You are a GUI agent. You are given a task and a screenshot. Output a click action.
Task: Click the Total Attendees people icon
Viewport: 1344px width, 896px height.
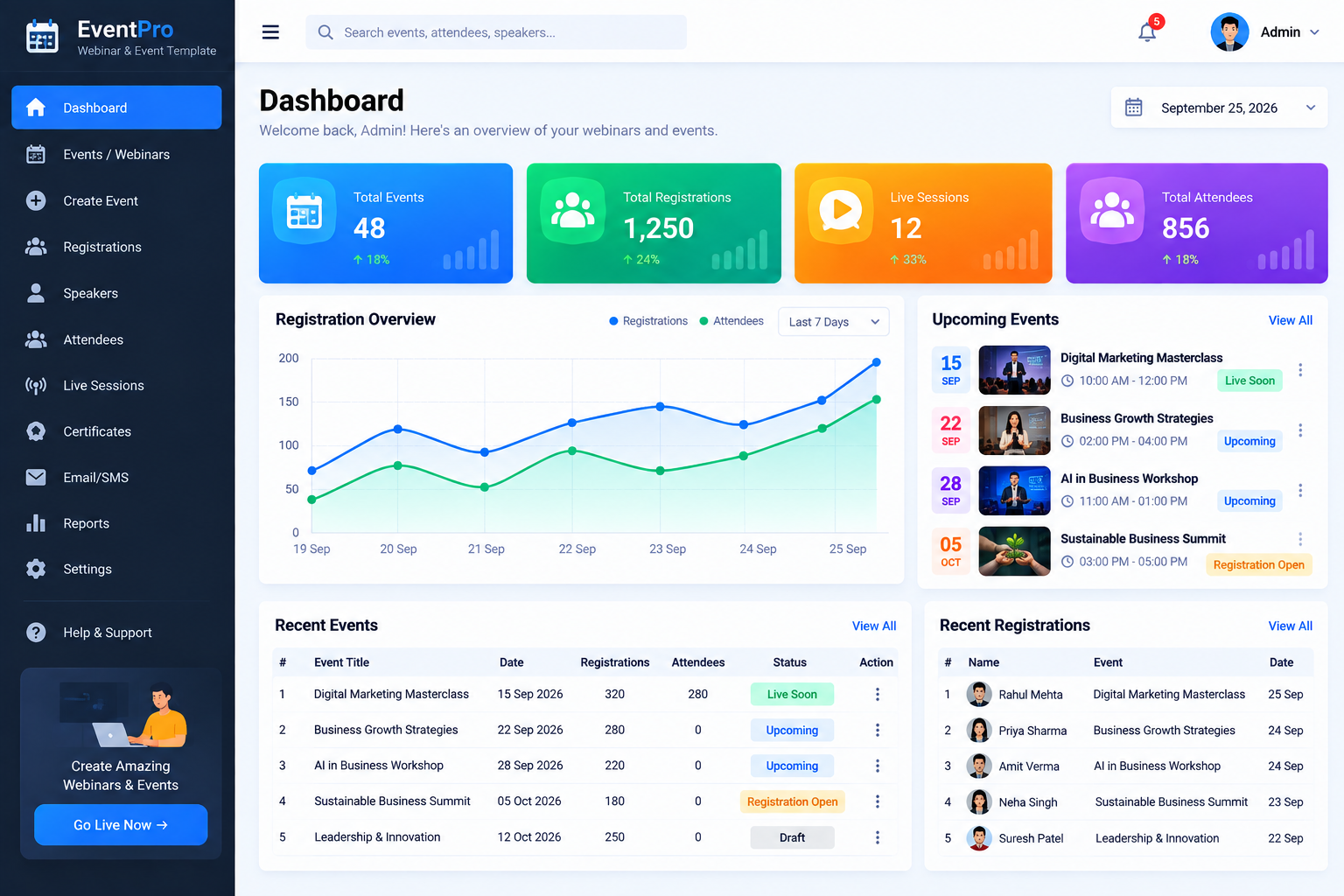[x=1112, y=211]
